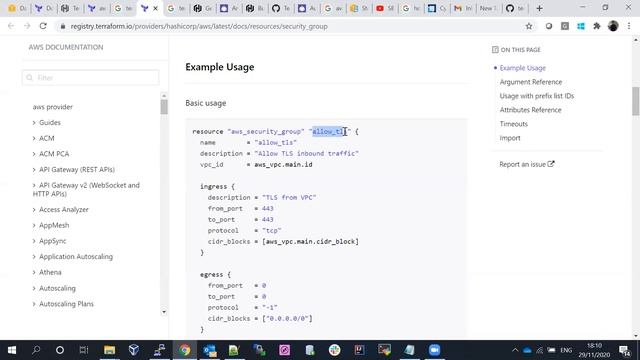Image resolution: width=640 pixels, height=360 pixels.
Task: Open VirtualBox from the taskbar
Action: [134, 350]
